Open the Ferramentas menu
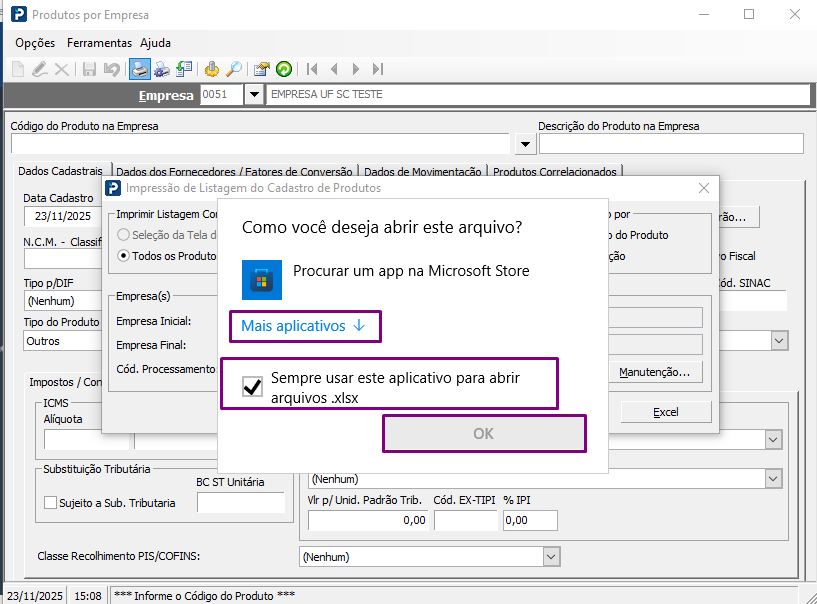Viewport: 817px width, 604px height. coord(99,43)
